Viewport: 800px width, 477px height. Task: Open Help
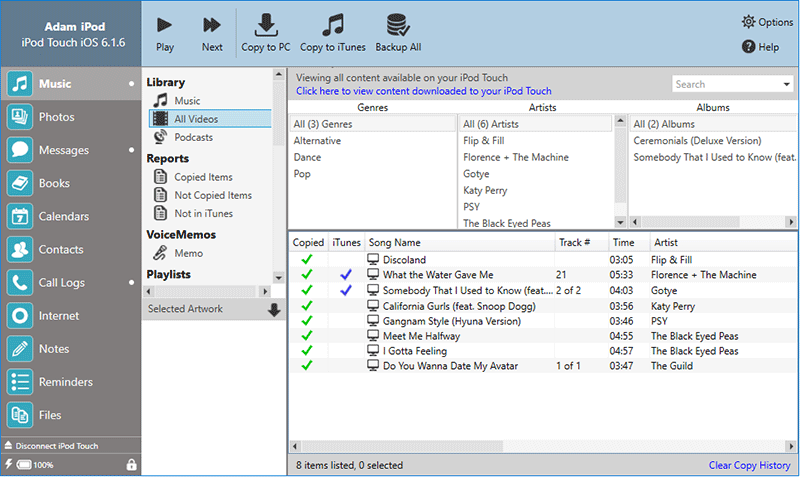click(x=760, y=47)
